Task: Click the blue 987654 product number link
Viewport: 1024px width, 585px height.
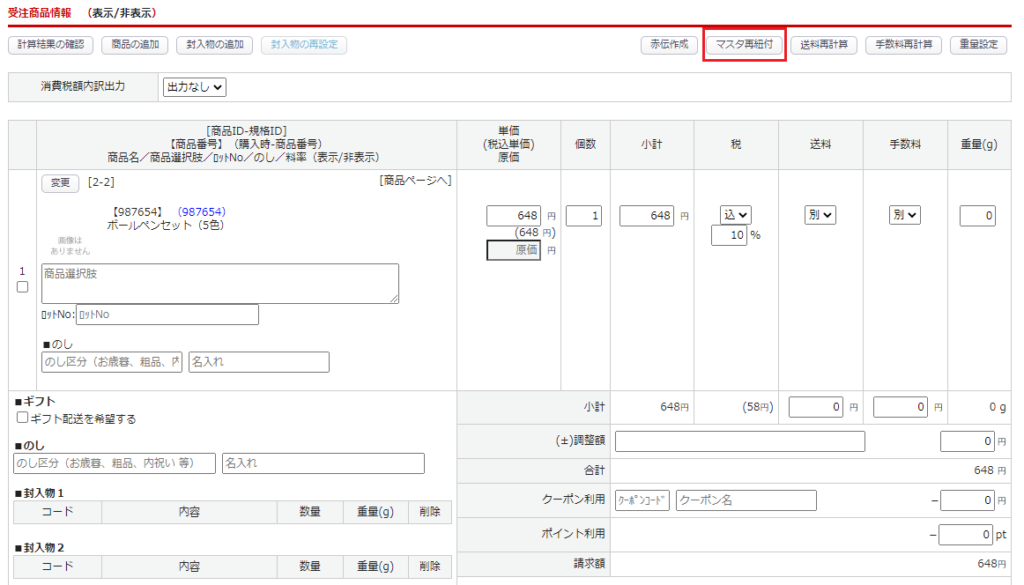Action: (201, 212)
